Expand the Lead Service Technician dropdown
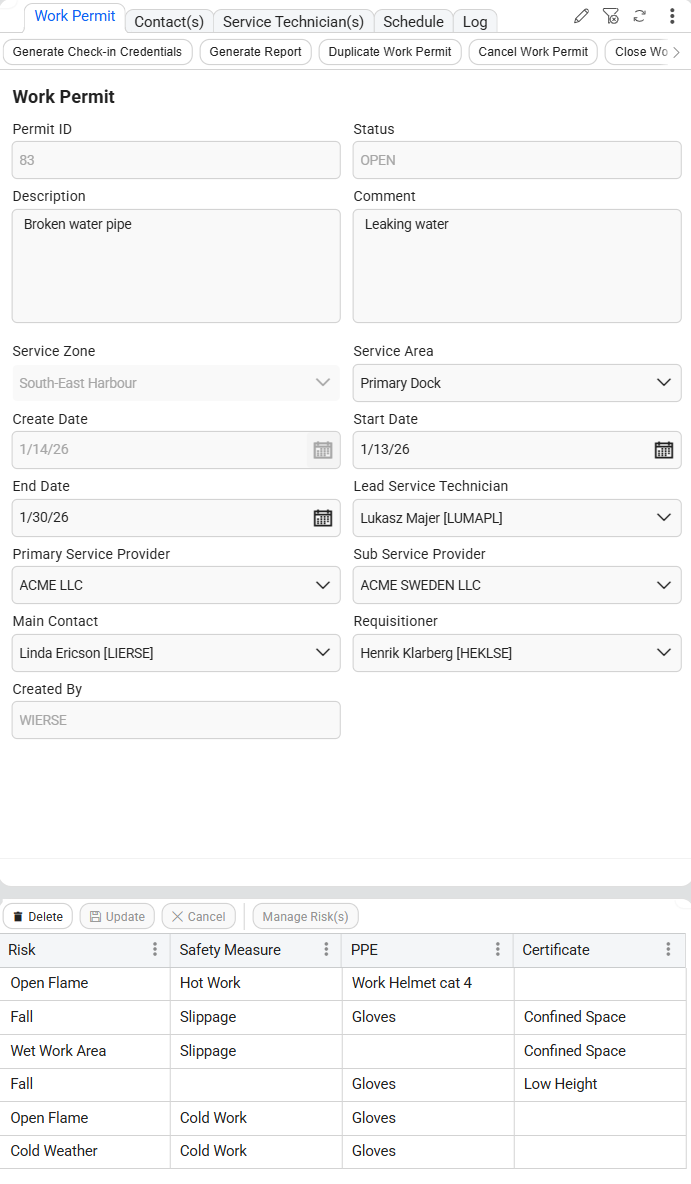This screenshot has height=1184, width=691. click(x=663, y=518)
